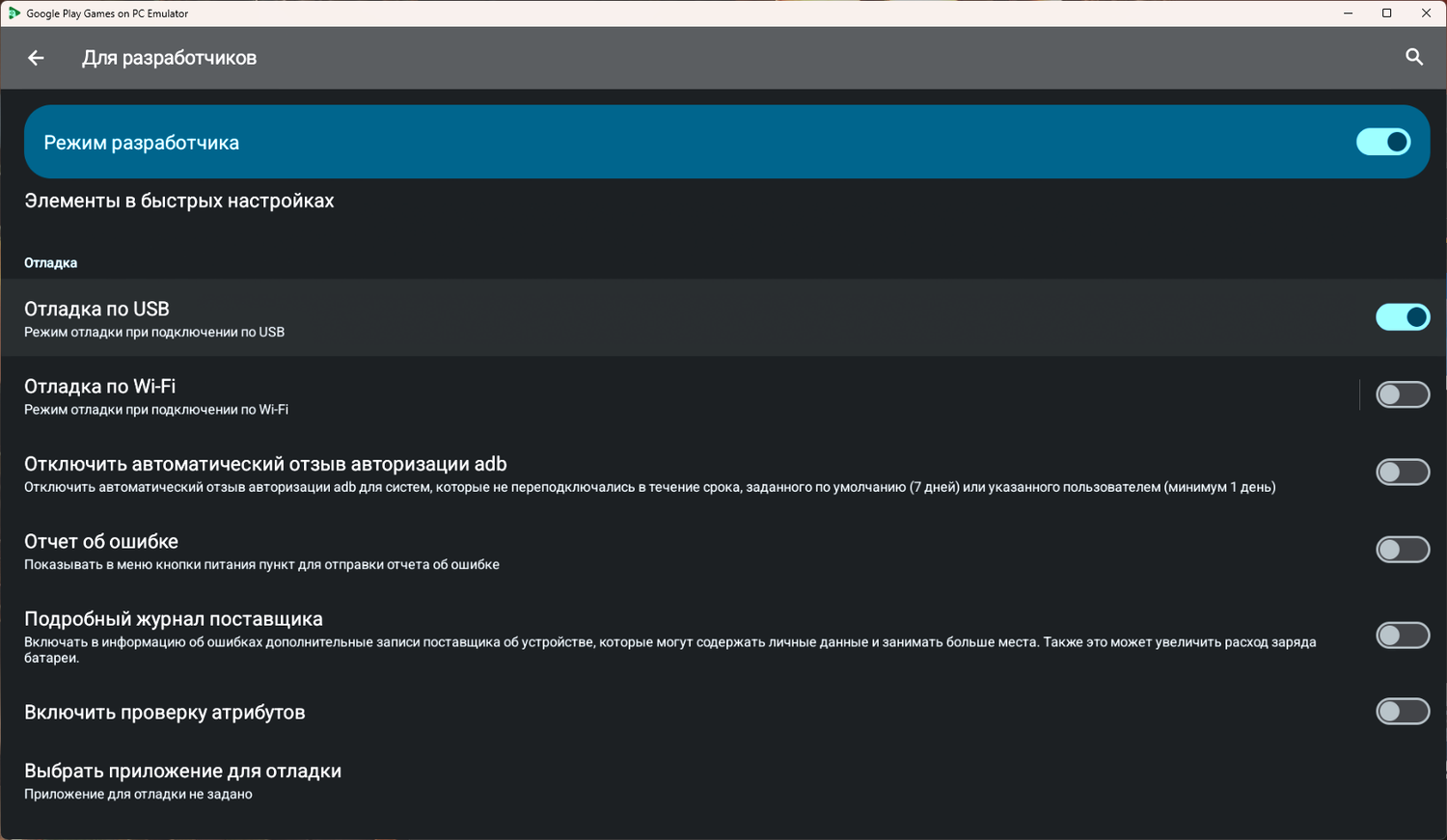Viewport: 1447px width, 840px height.
Task: Click the Отчет об ошибке row label
Action: click(101, 542)
